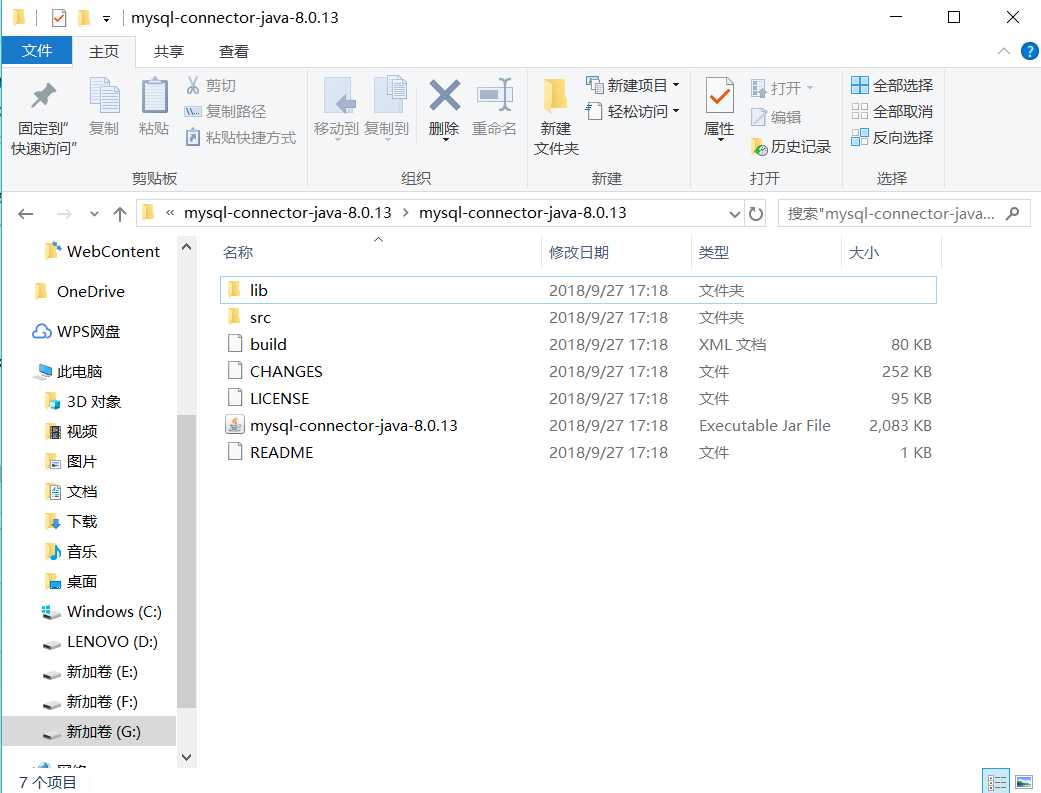Open Downloads (下载) folder
This screenshot has height=793, width=1041.
click(x=71, y=521)
